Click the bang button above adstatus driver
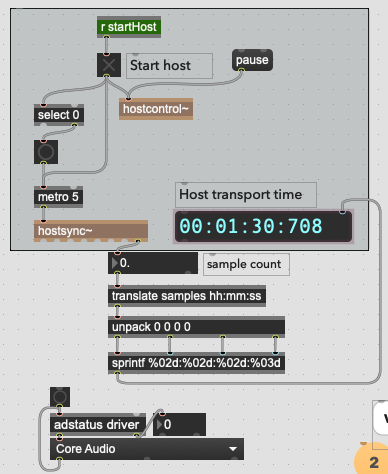This screenshot has width=388, height=474. click(x=60, y=397)
